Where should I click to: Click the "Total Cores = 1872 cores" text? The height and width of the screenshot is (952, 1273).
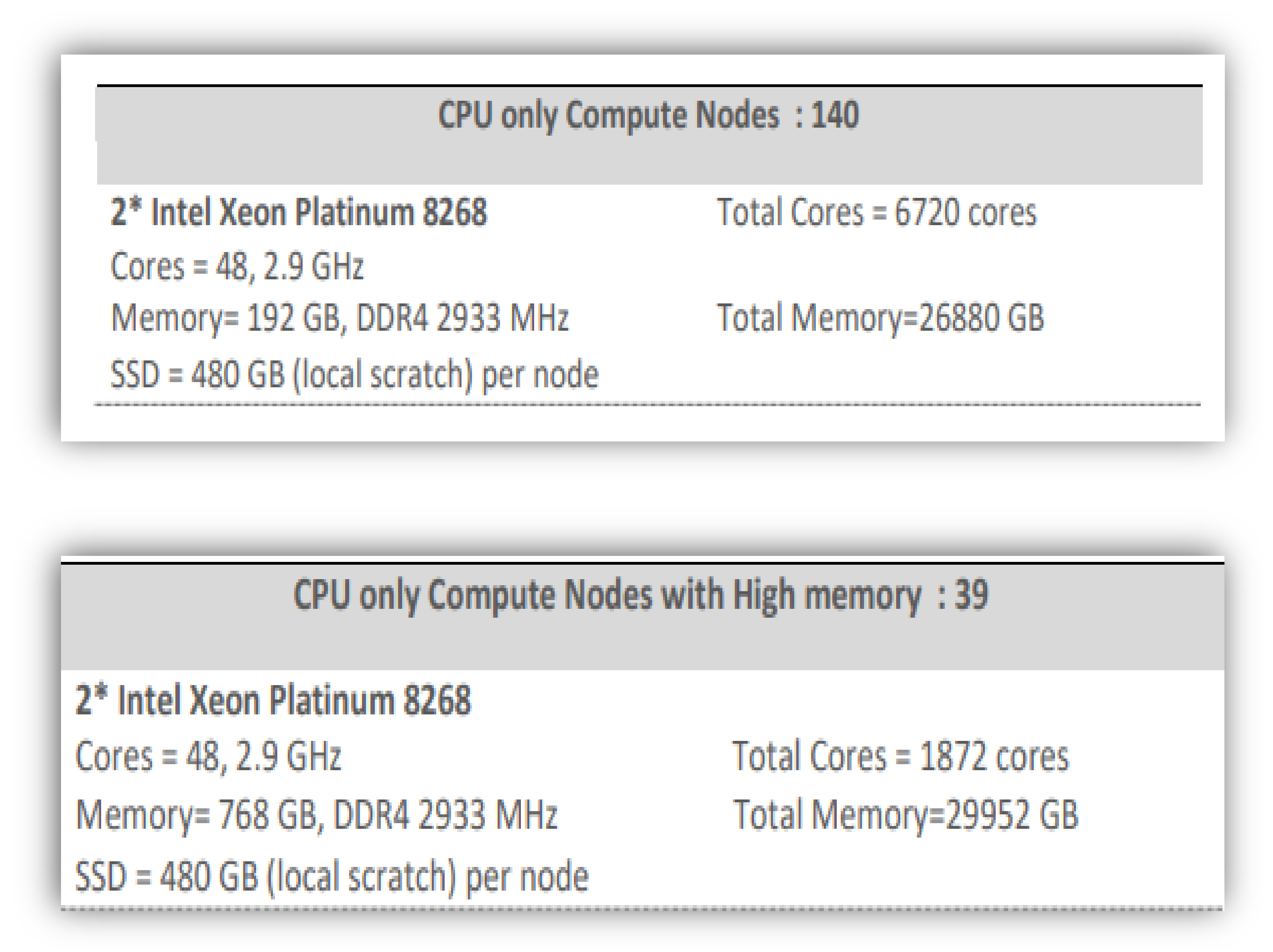point(900,756)
